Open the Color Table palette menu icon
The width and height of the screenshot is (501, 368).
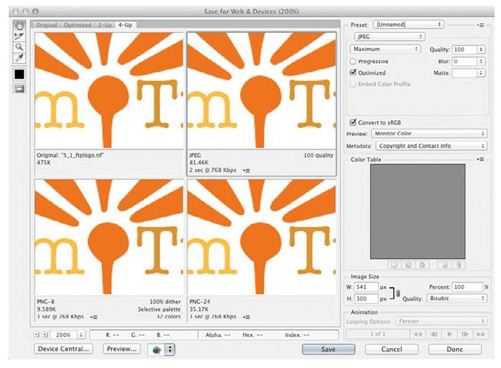tap(480, 159)
